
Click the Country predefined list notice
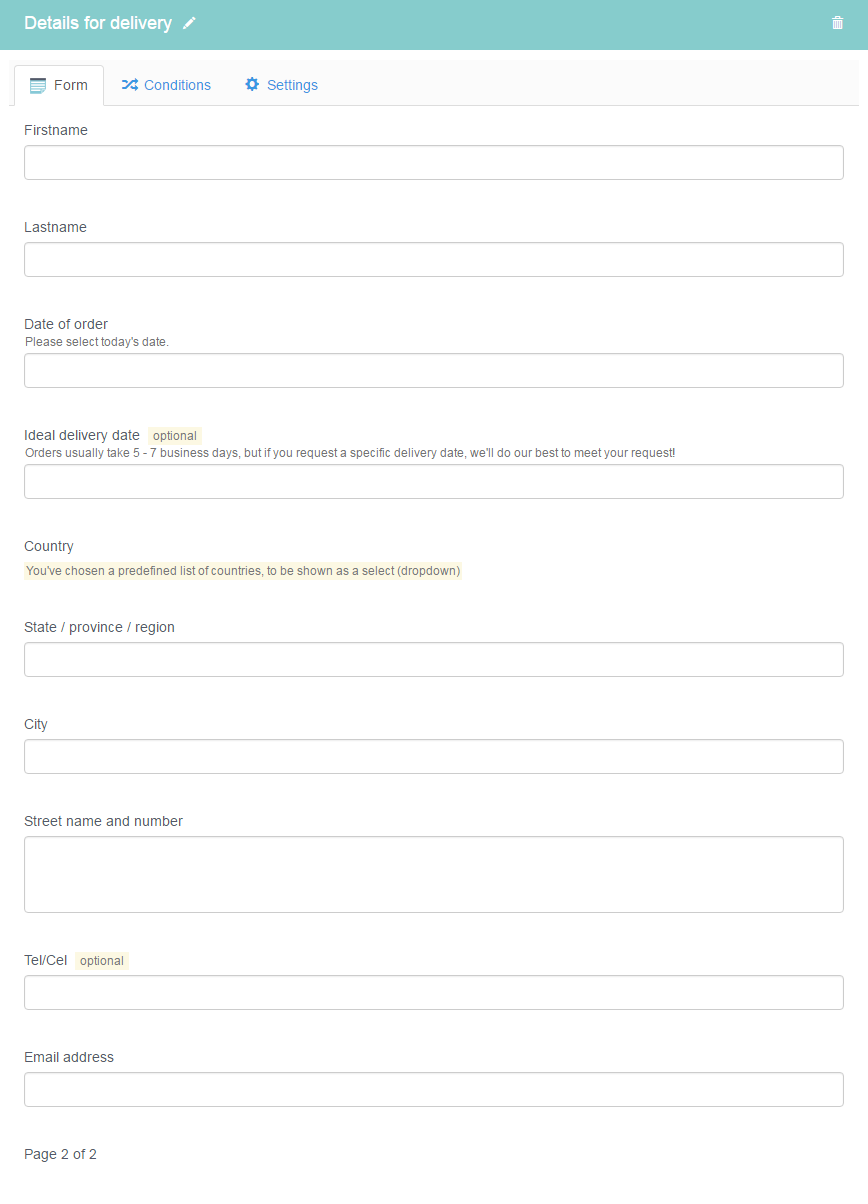(x=243, y=572)
